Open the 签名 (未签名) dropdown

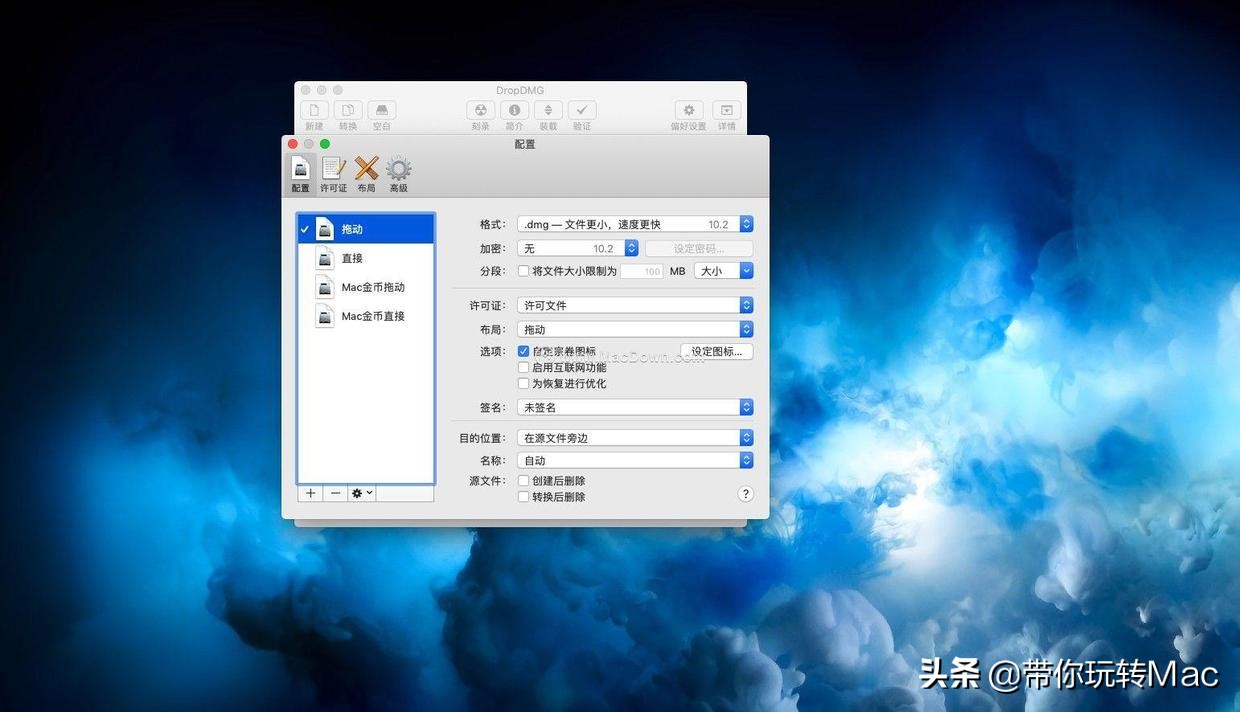coord(633,407)
